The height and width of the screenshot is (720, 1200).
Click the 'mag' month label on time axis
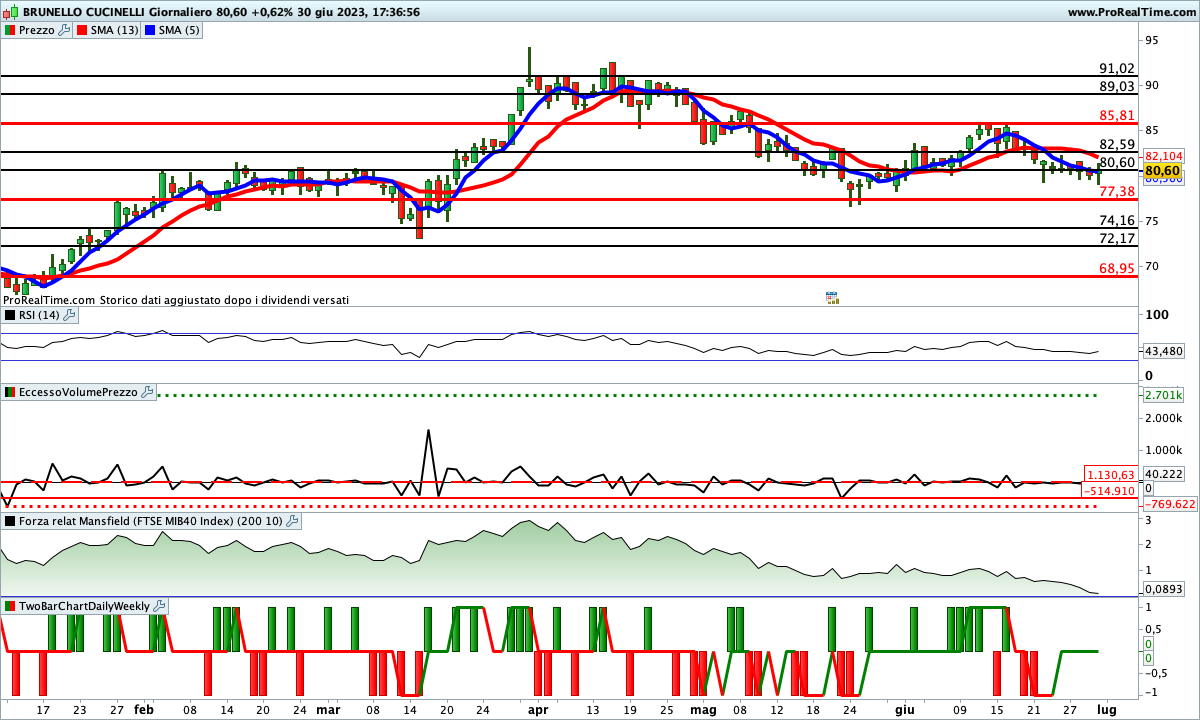pyautogui.click(x=704, y=708)
